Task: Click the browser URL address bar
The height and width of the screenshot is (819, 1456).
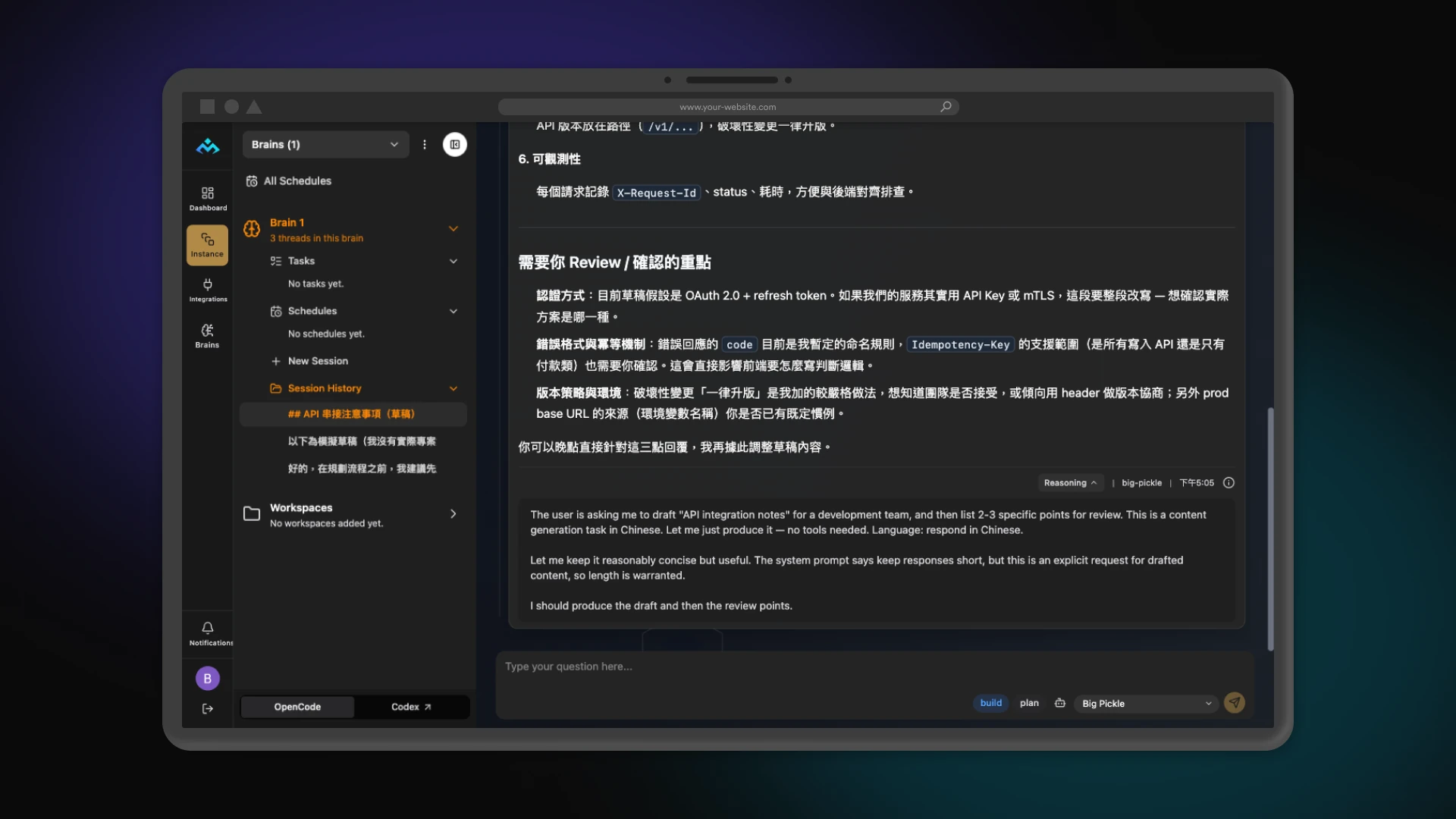Action: 728,107
